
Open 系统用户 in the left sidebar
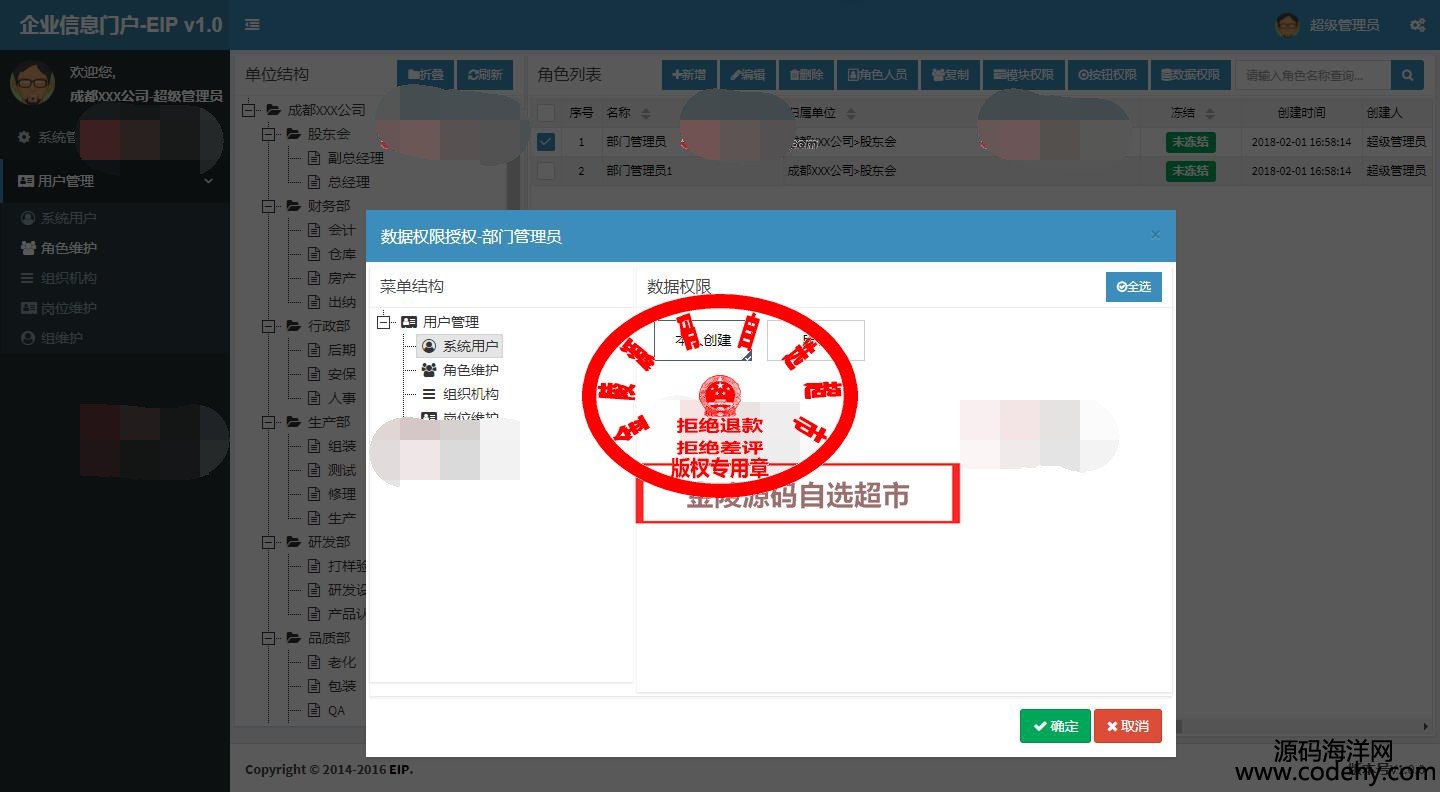pyautogui.click(x=115, y=218)
